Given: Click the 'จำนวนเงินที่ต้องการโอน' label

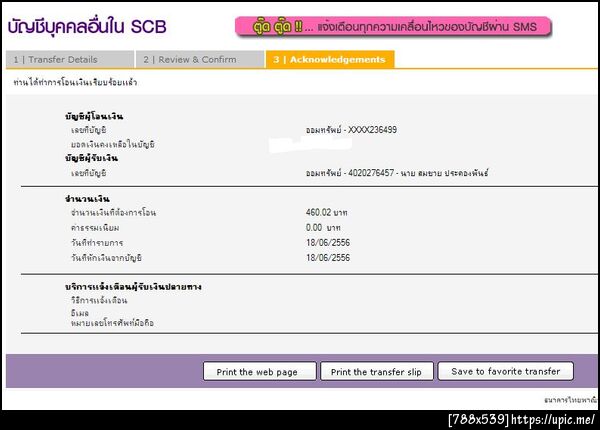Looking at the screenshot, I should (114, 213).
